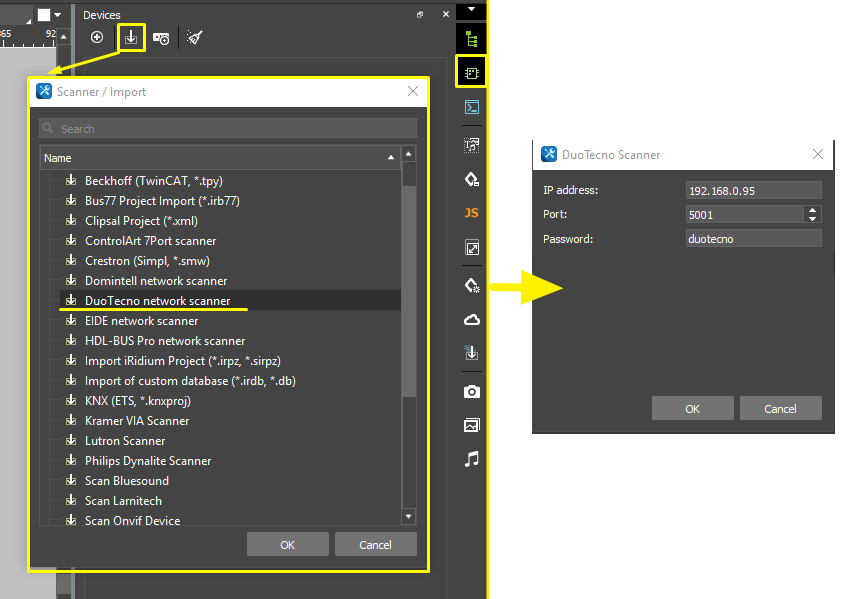Click the IP address input field
This screenshot has height=599, width=865.
753,191
